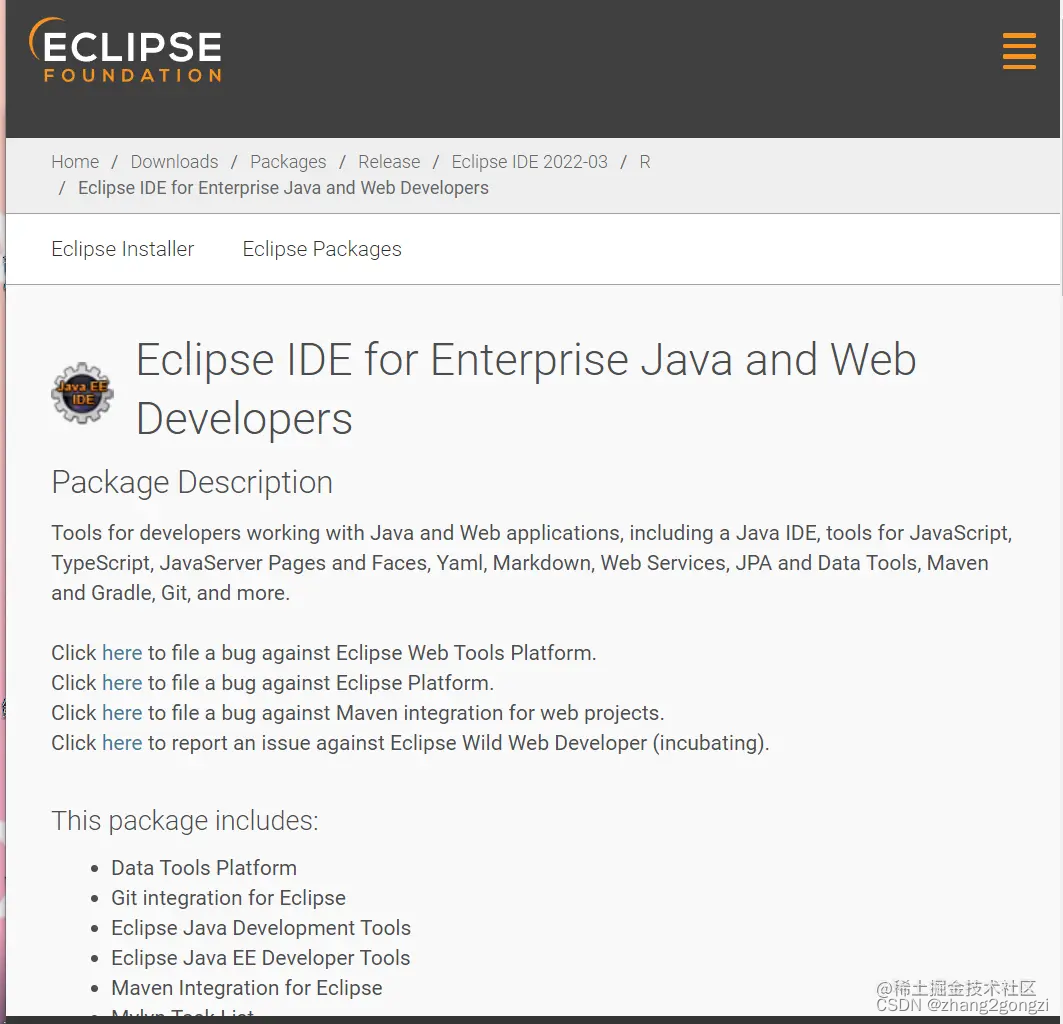Click the Package Description heading

(x=192, y=483)
